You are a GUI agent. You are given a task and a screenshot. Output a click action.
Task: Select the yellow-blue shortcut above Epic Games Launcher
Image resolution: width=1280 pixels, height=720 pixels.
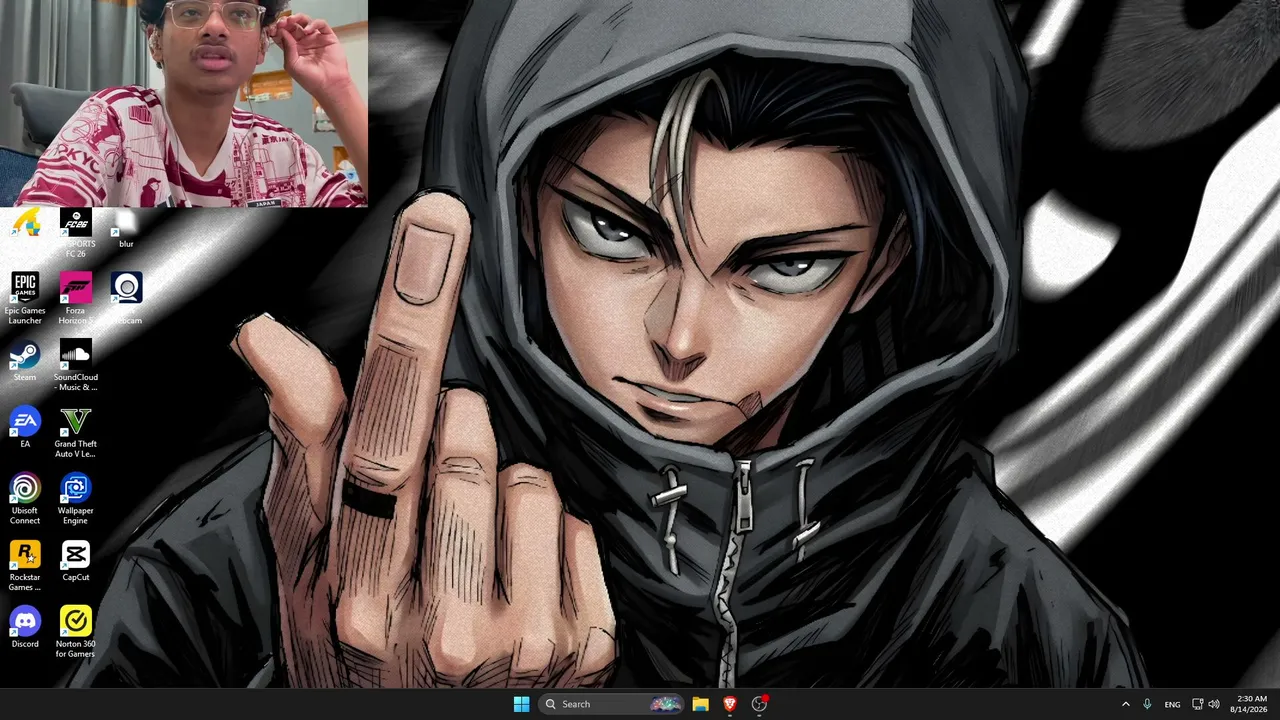(x=25, y=223)
